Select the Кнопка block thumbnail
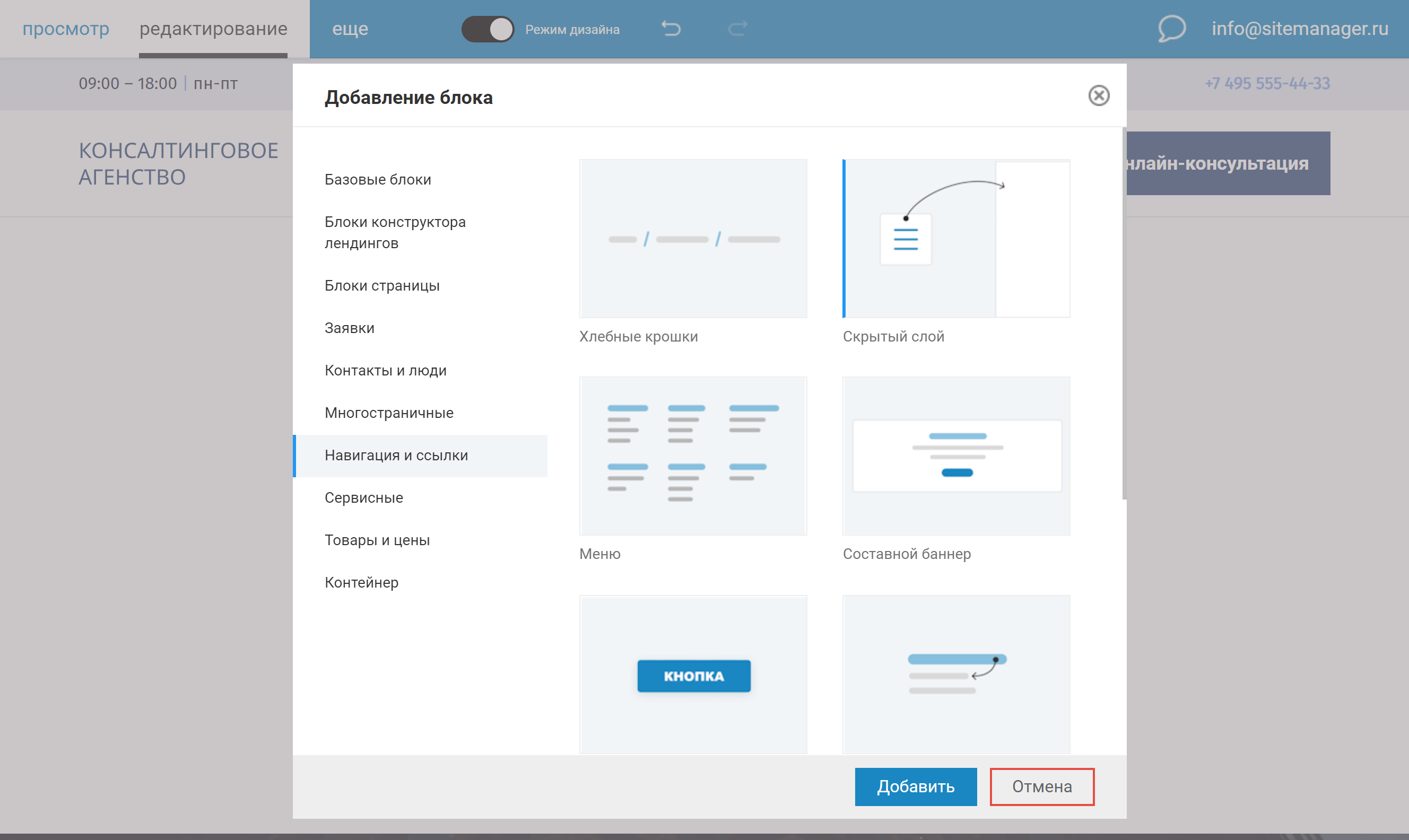The width and height of the screenshot is (1409, 840). coord(692,673)
